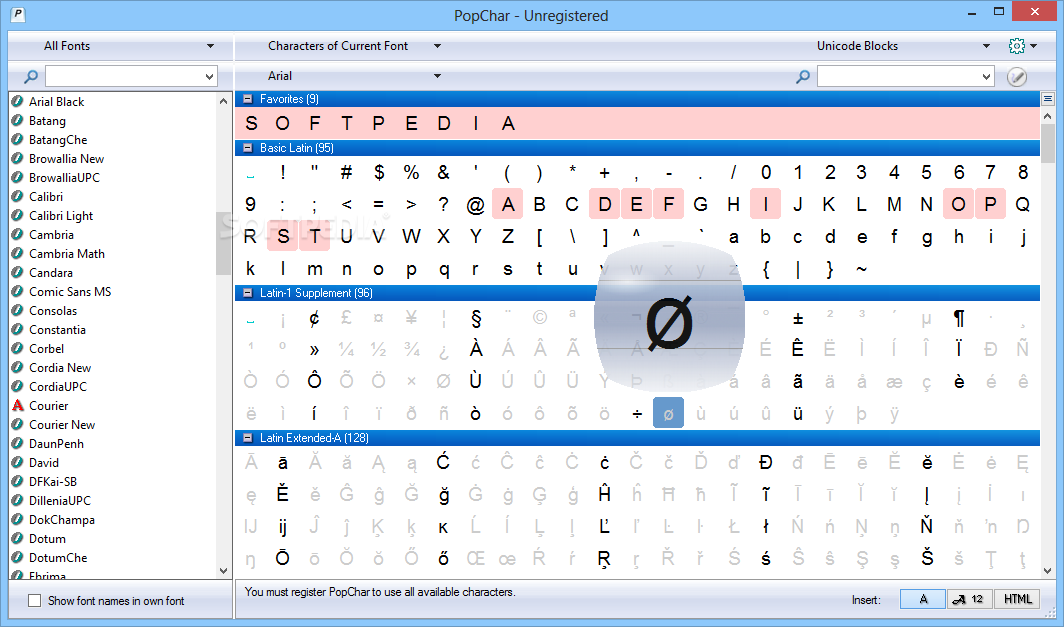Select DilleniaUPC in font list
The image size is (1064, 627).
pyautogui.click(x=60, y=501)
